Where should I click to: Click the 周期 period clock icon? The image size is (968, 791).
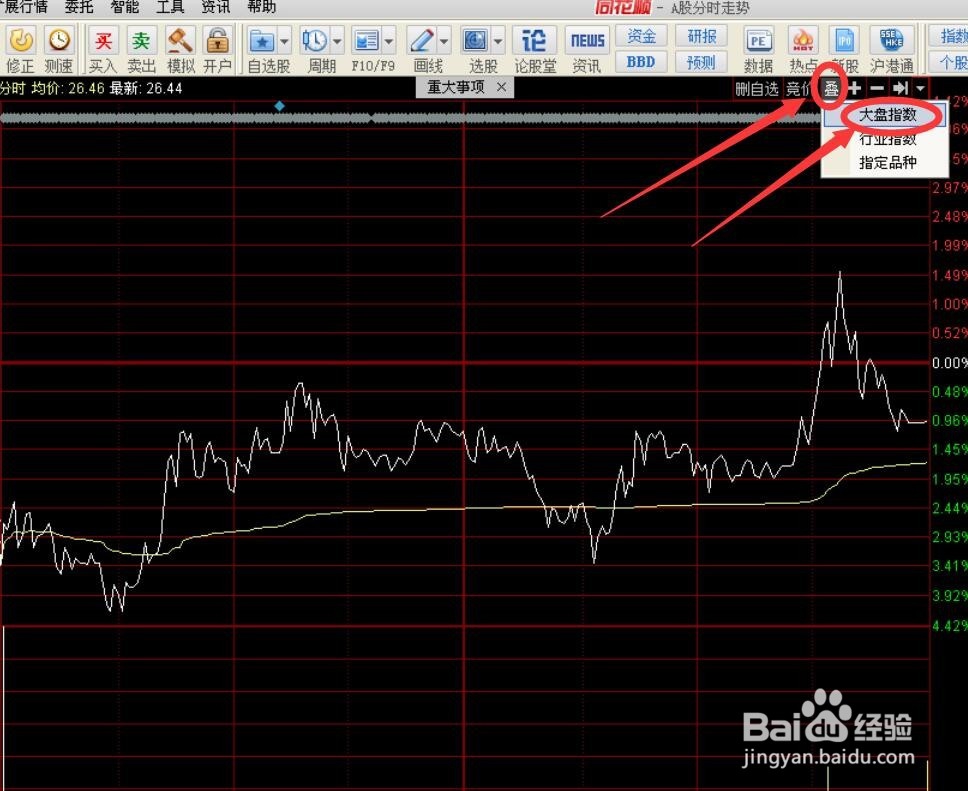point(314,41)
